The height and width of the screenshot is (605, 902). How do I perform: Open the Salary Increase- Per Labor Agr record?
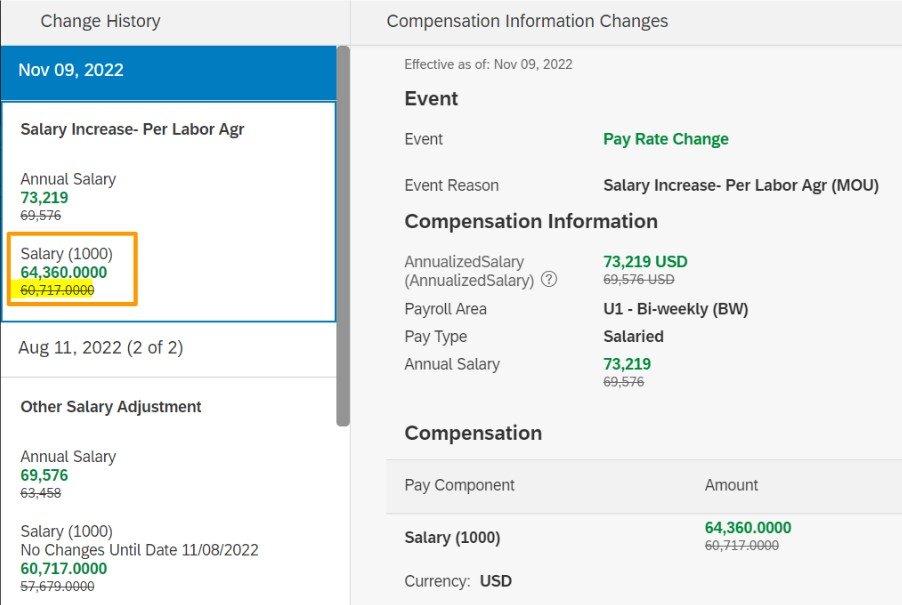coord(132,129)
